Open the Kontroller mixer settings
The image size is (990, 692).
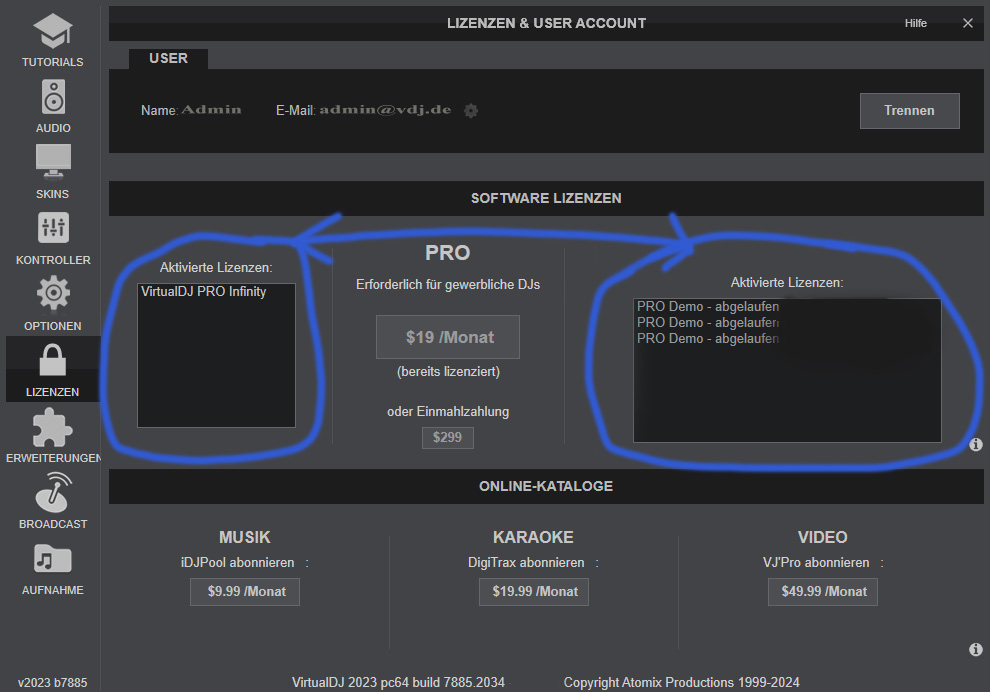click(x=53, y=238)
